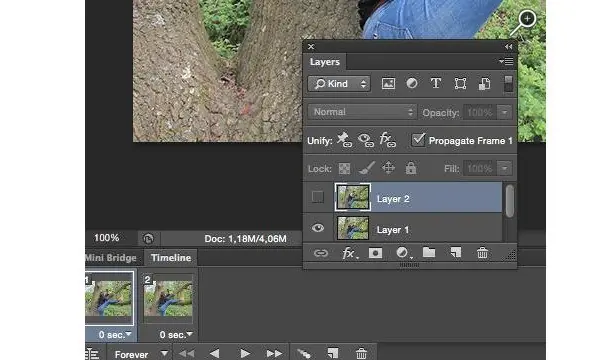Delete layer with Layers panel trash

point(482,252)
